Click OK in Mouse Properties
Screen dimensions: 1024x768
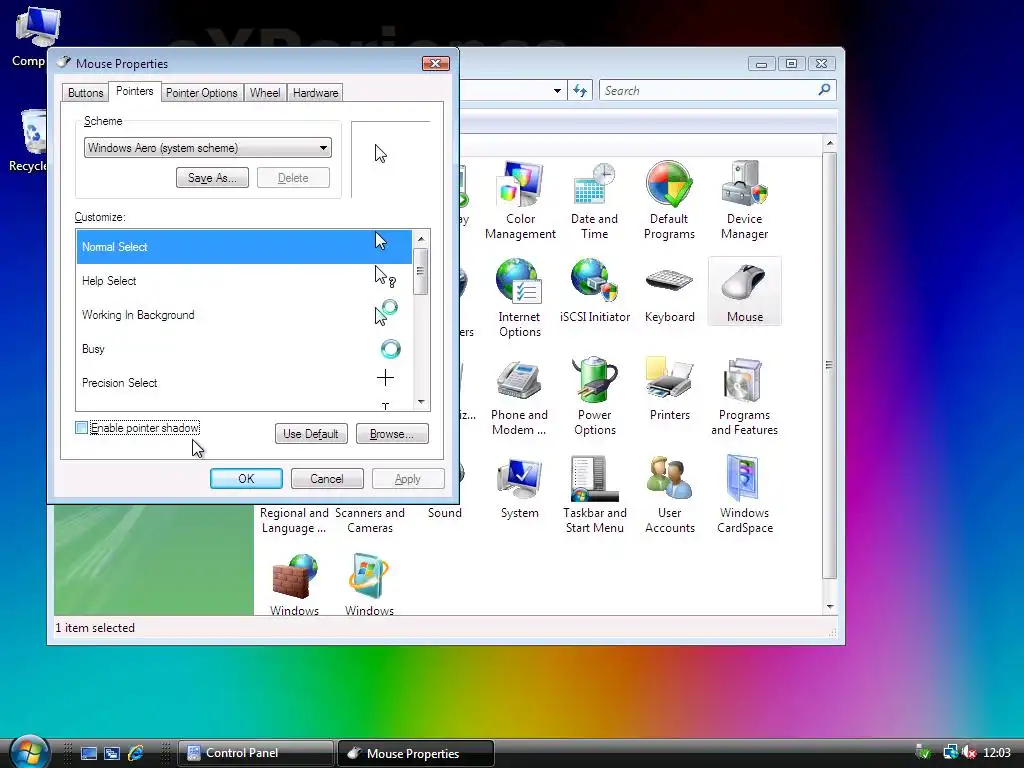click(x=246, y=479)
